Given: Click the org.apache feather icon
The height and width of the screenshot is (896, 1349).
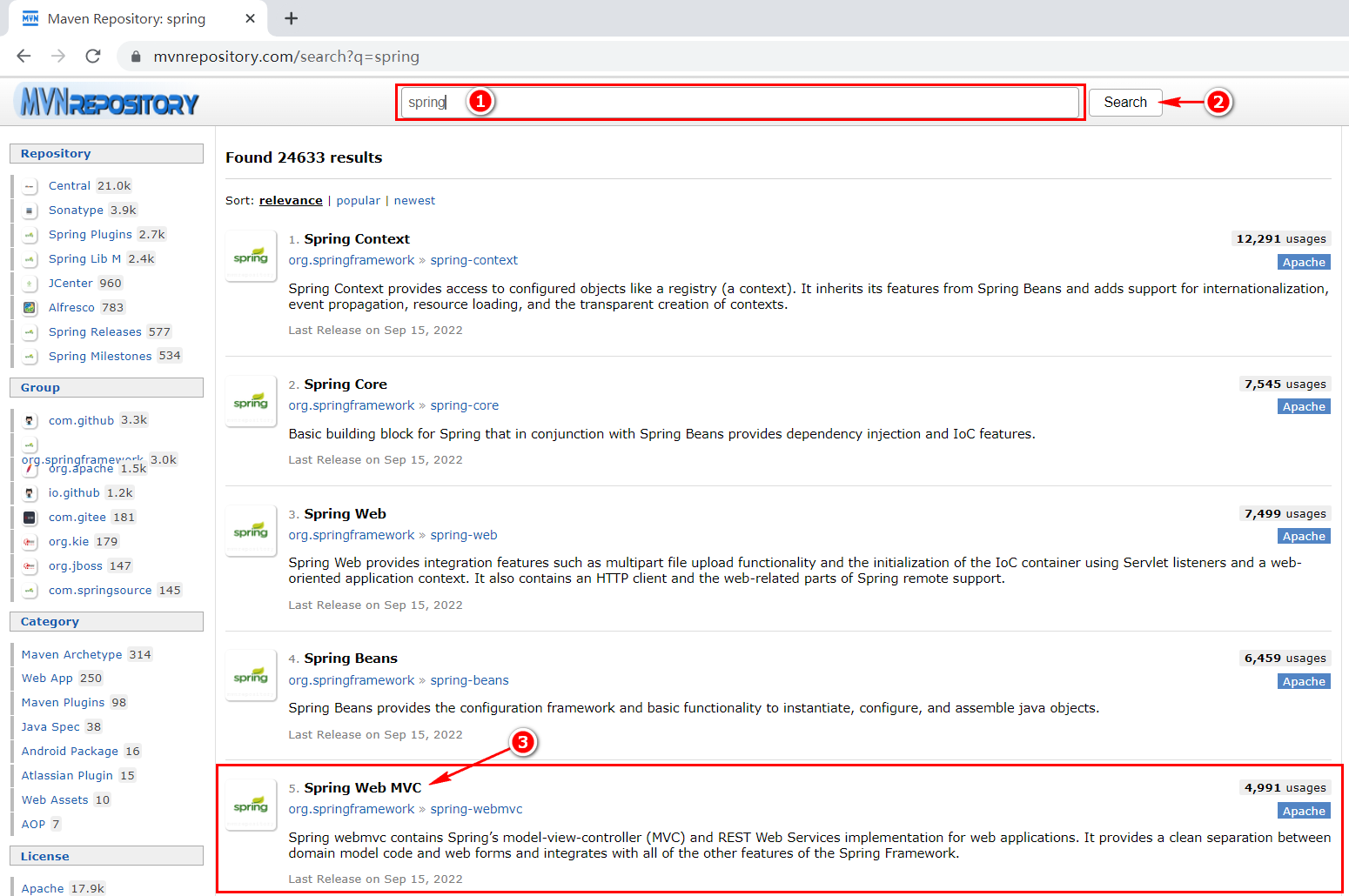Looking at the screenshot, I should click(x=30, y=469).
